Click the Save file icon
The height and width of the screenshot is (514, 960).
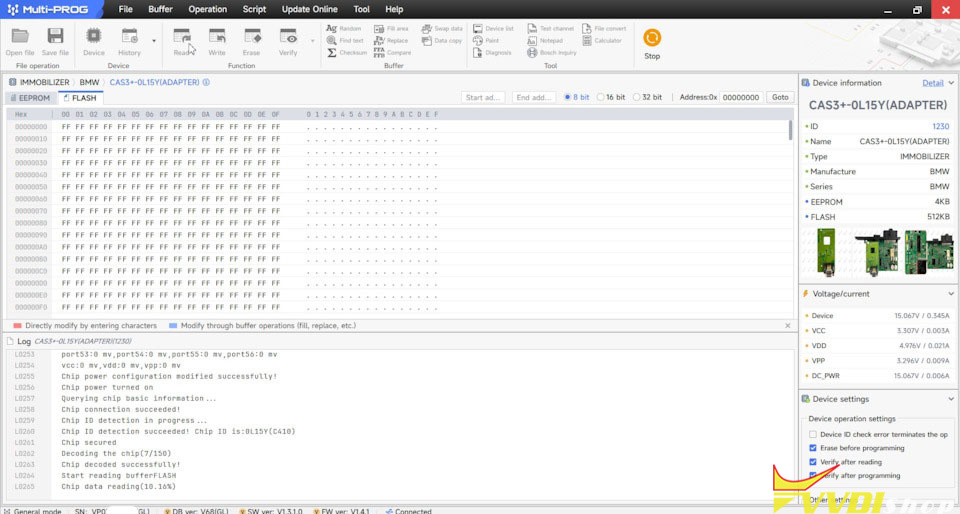pos(56,42)
